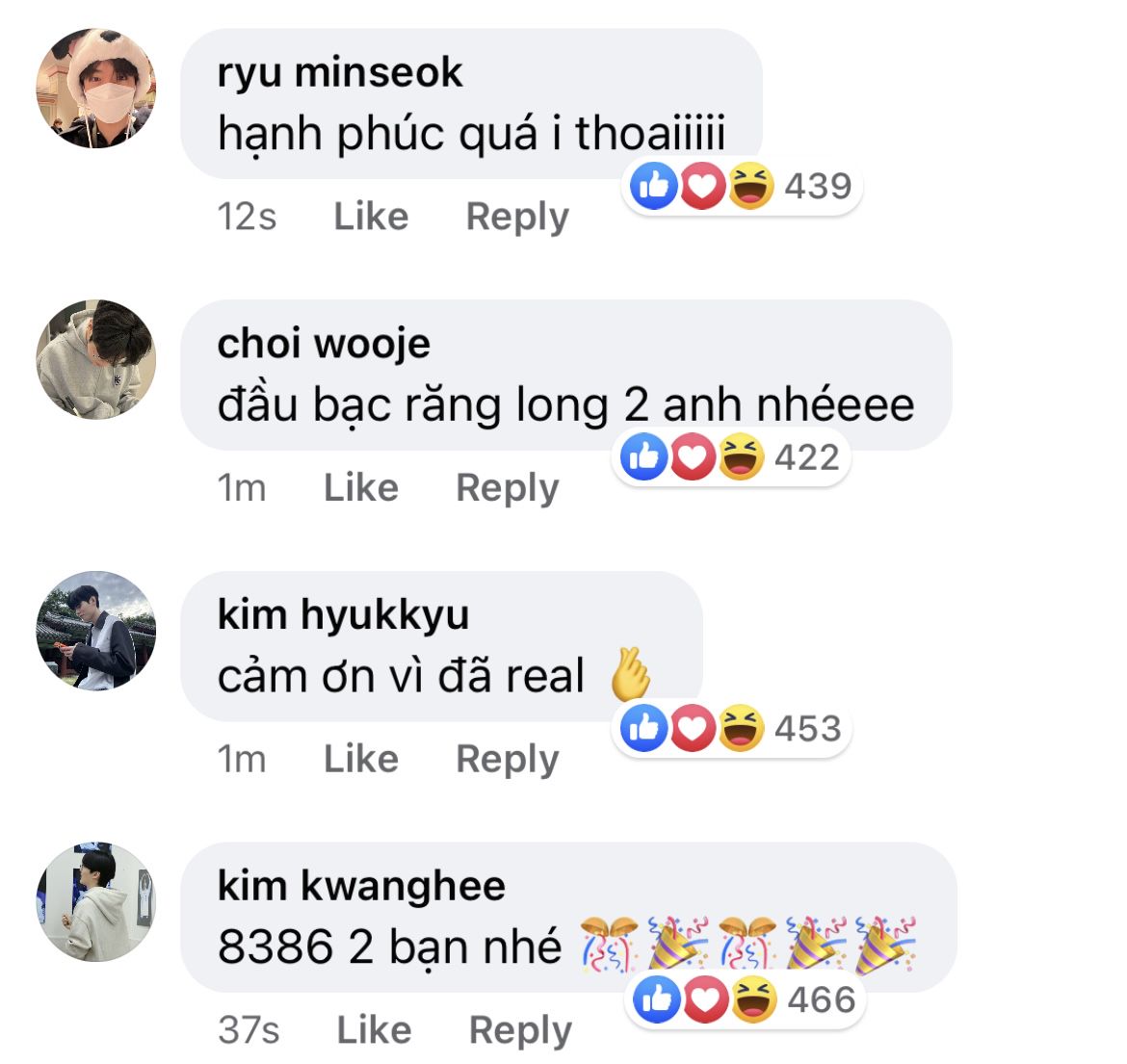
Task: Click the thumbs-up reaction icon on kim hyukkyu's comment
Action: (644, 729)
